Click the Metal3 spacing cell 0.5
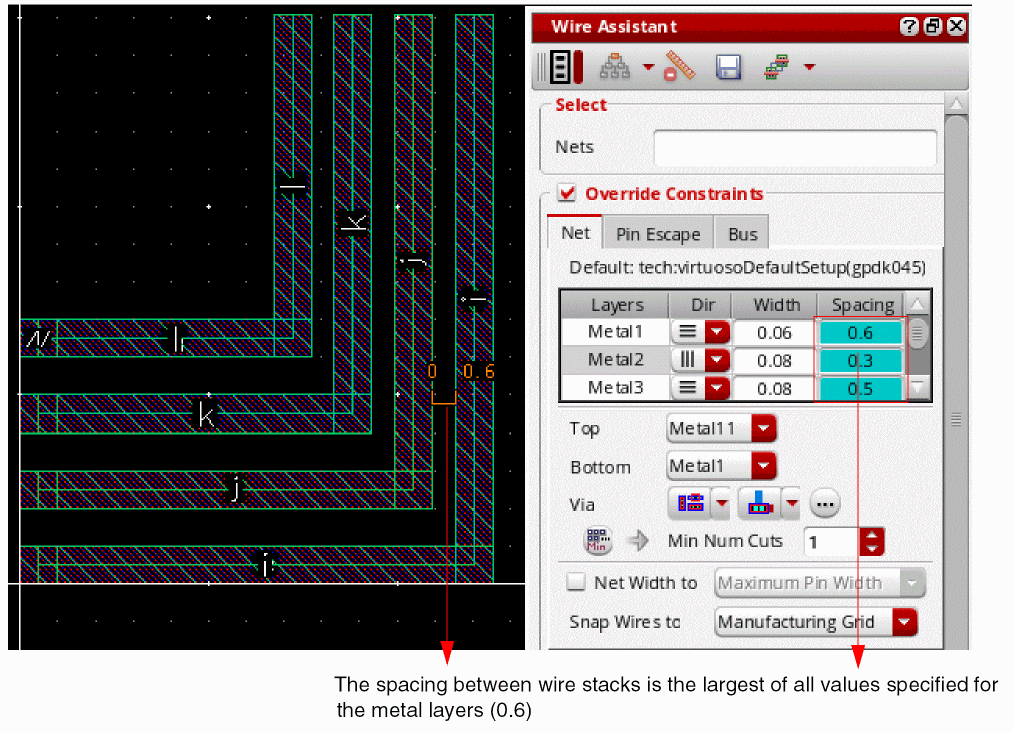Screen dimensions: 1013x732 [x=860, y=388]
